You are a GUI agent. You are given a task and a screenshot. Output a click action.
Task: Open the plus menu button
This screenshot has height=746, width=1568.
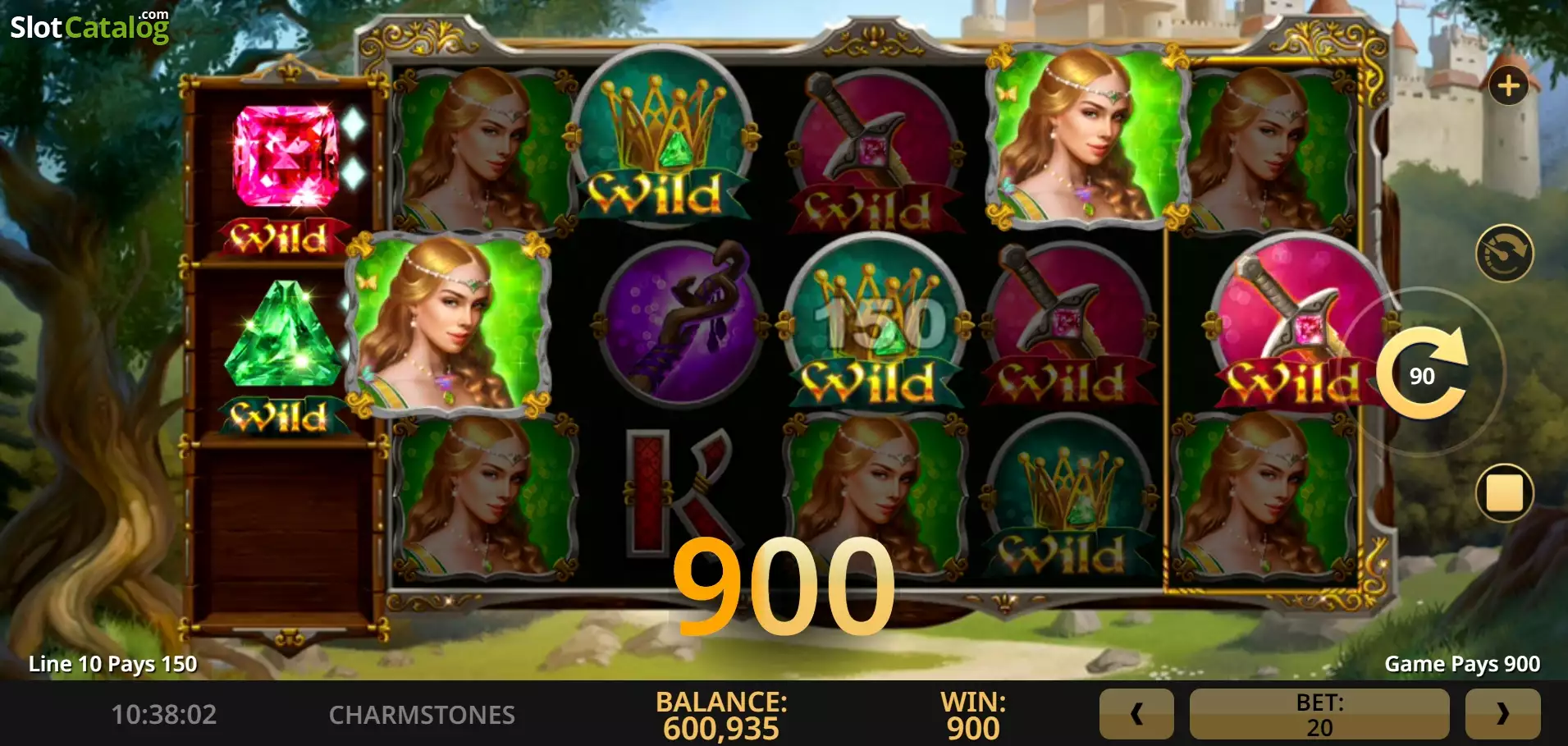coord(1508,85)
